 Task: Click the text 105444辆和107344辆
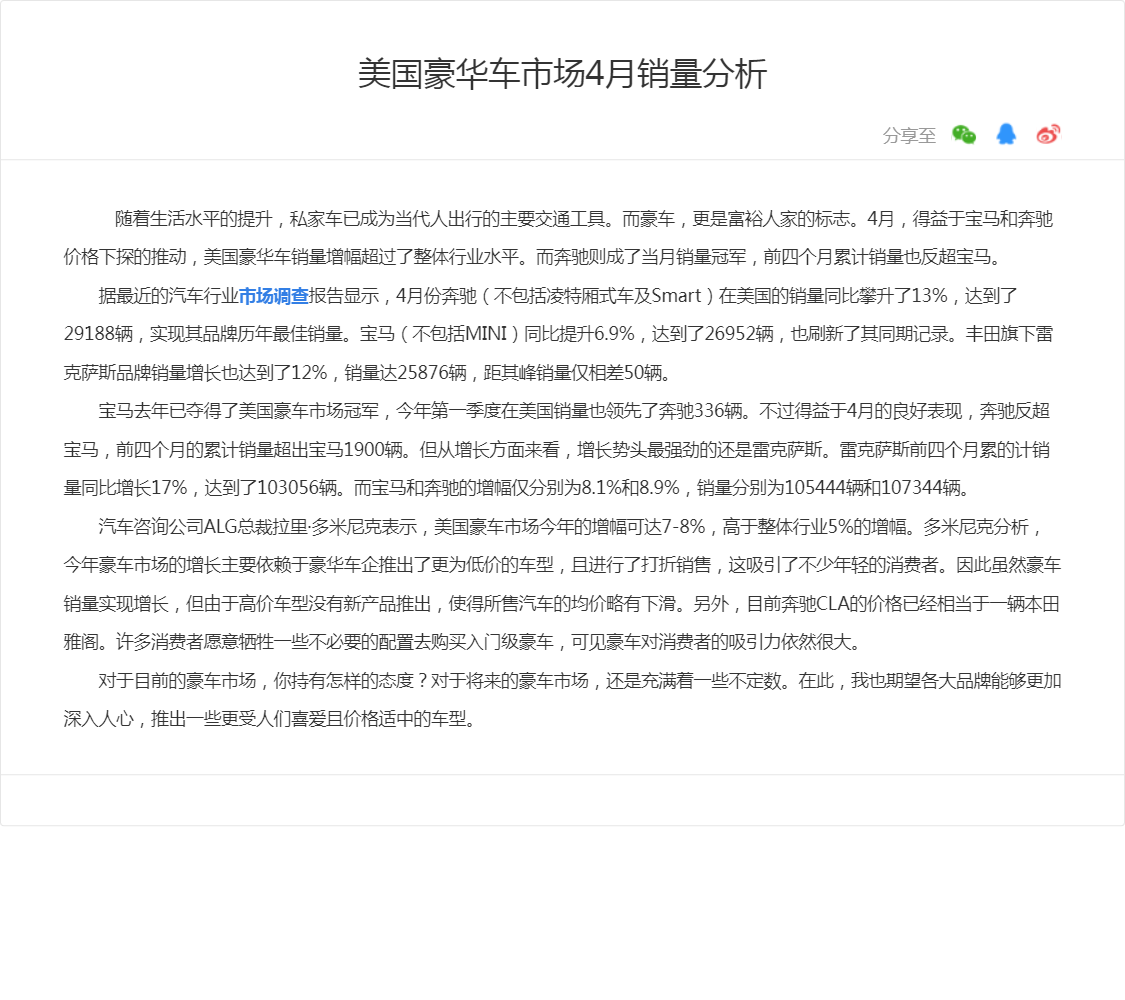tap(873, 488)
